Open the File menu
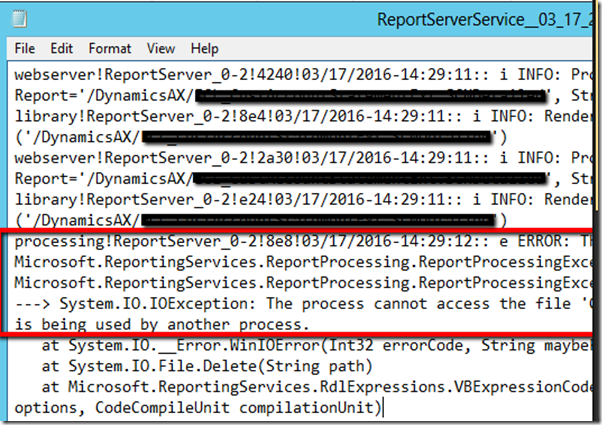The image size is (602, 425). point(25,49)
